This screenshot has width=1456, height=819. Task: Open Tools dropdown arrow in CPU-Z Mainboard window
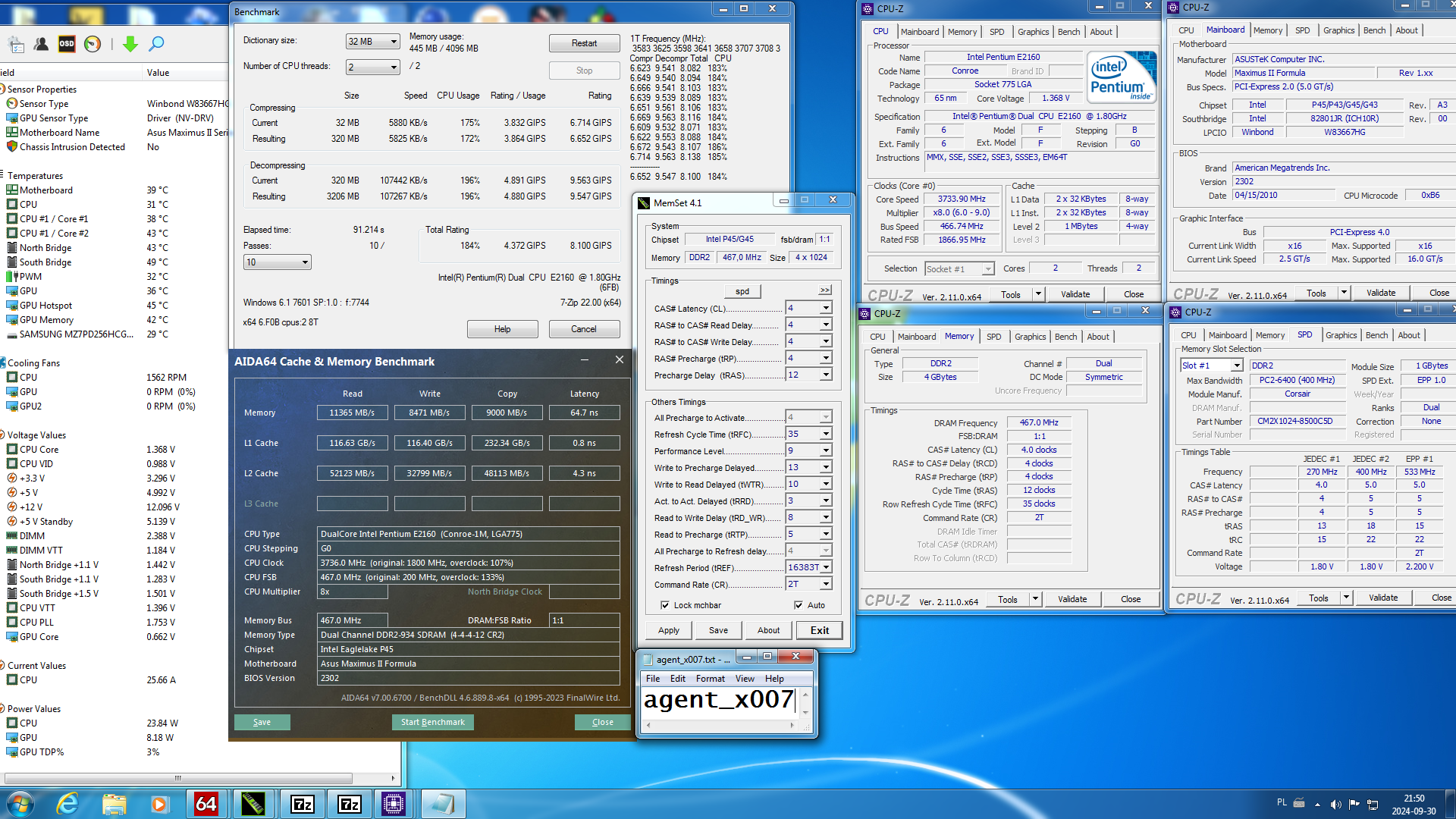point(1344,293)
